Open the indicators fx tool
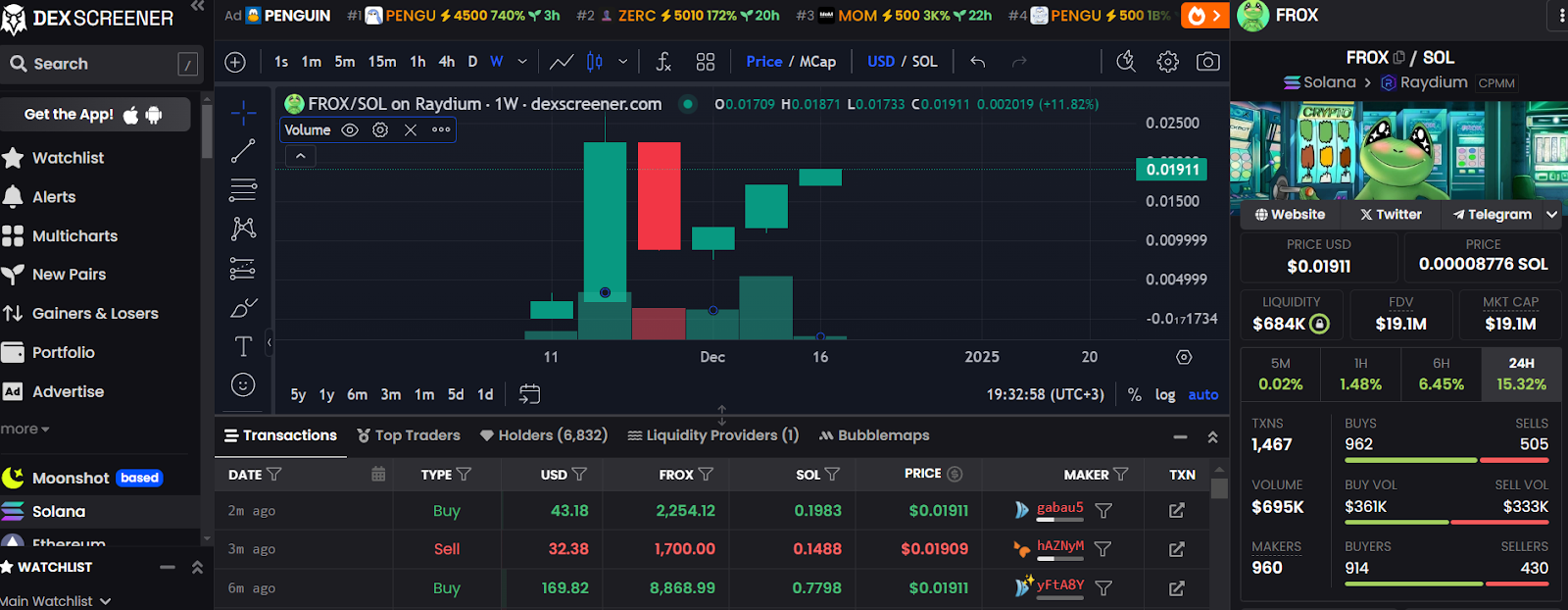The image size is (1568, 610). [x=663, y=62]
